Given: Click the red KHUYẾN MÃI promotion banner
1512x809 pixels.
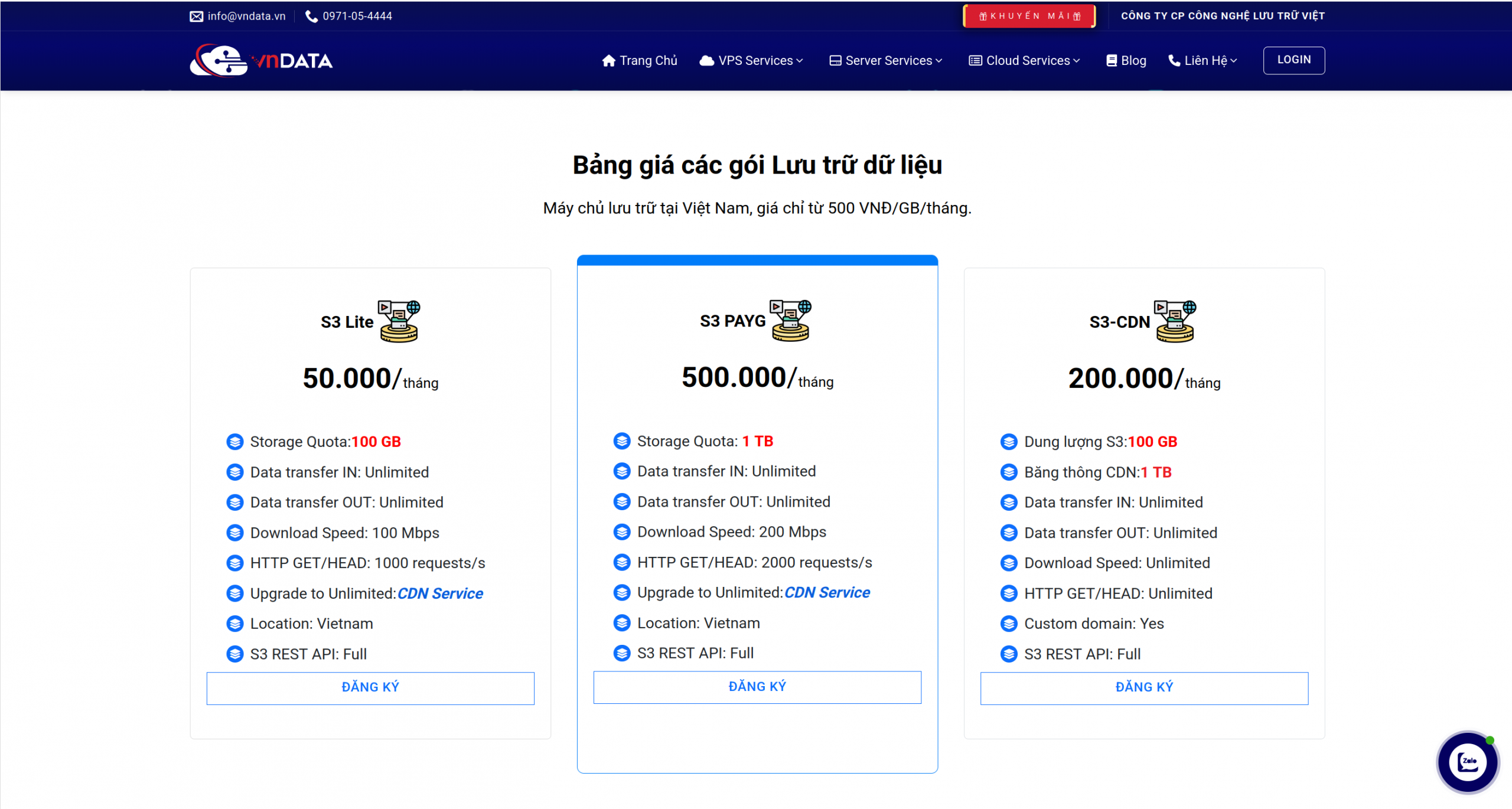Looking at the screenshot, I should 1029,17.
